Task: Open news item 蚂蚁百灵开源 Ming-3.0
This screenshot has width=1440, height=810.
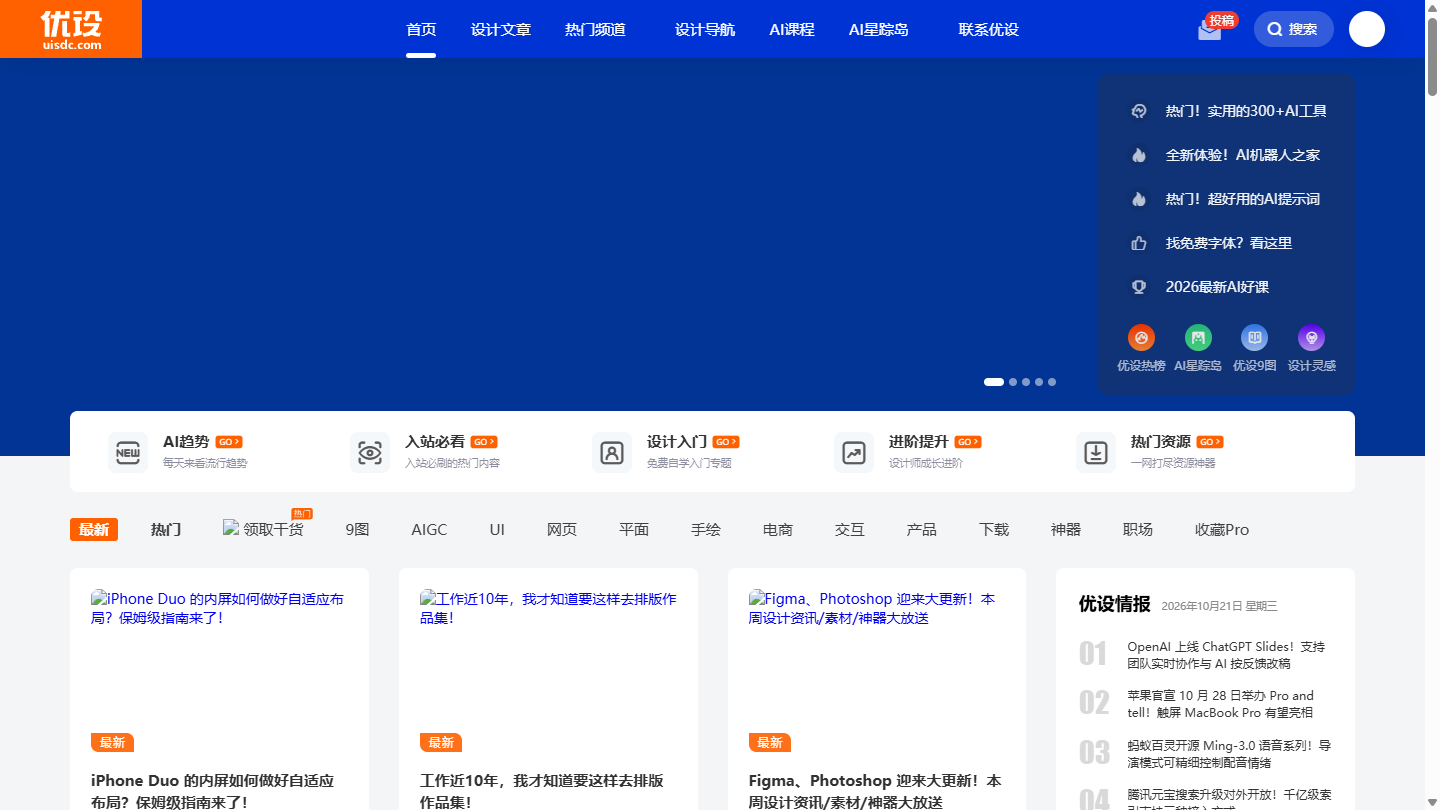Action: (x=1229, y=754)
